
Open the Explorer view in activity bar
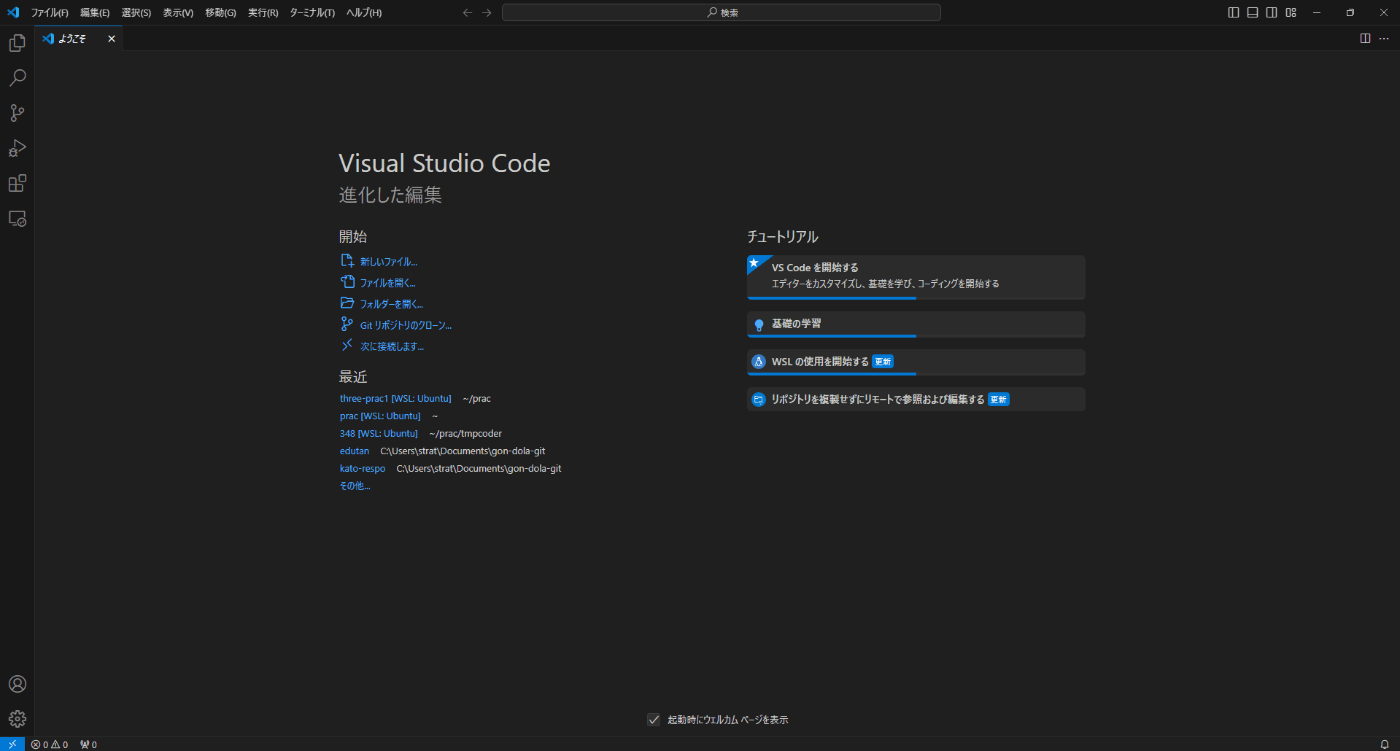click(x=17, y=43)
